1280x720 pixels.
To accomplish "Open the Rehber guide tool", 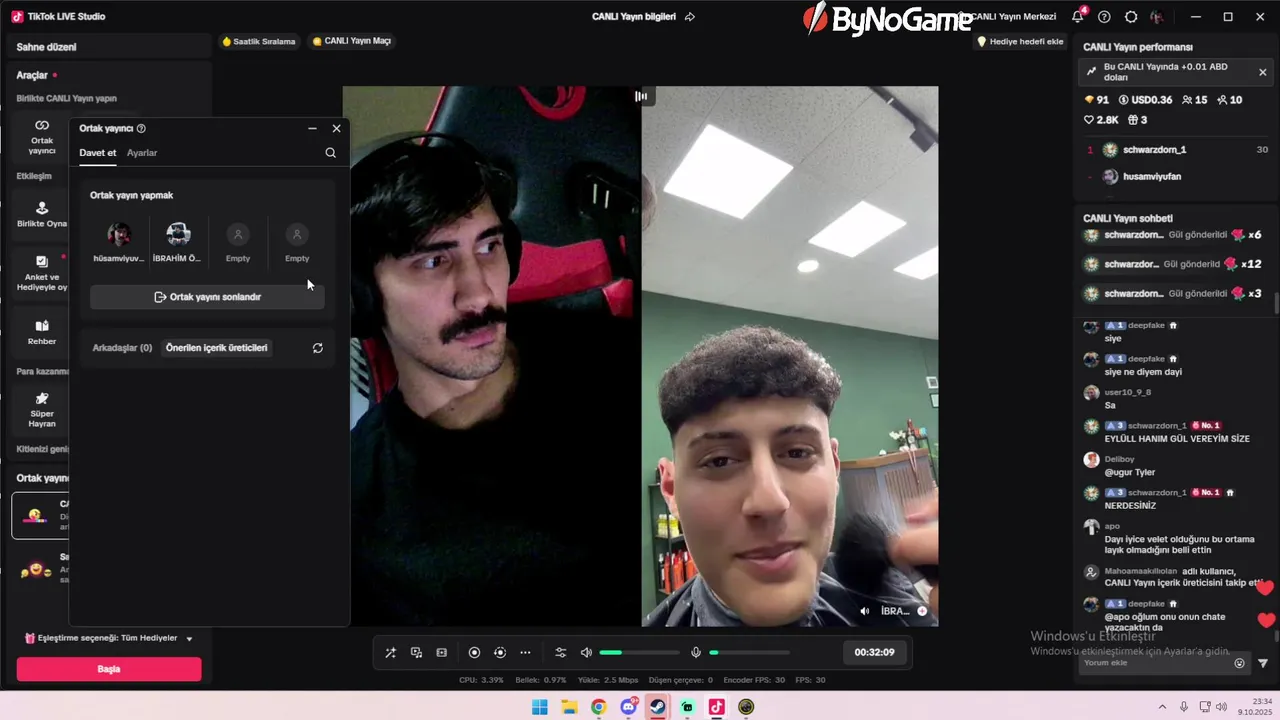I will 42,332.
